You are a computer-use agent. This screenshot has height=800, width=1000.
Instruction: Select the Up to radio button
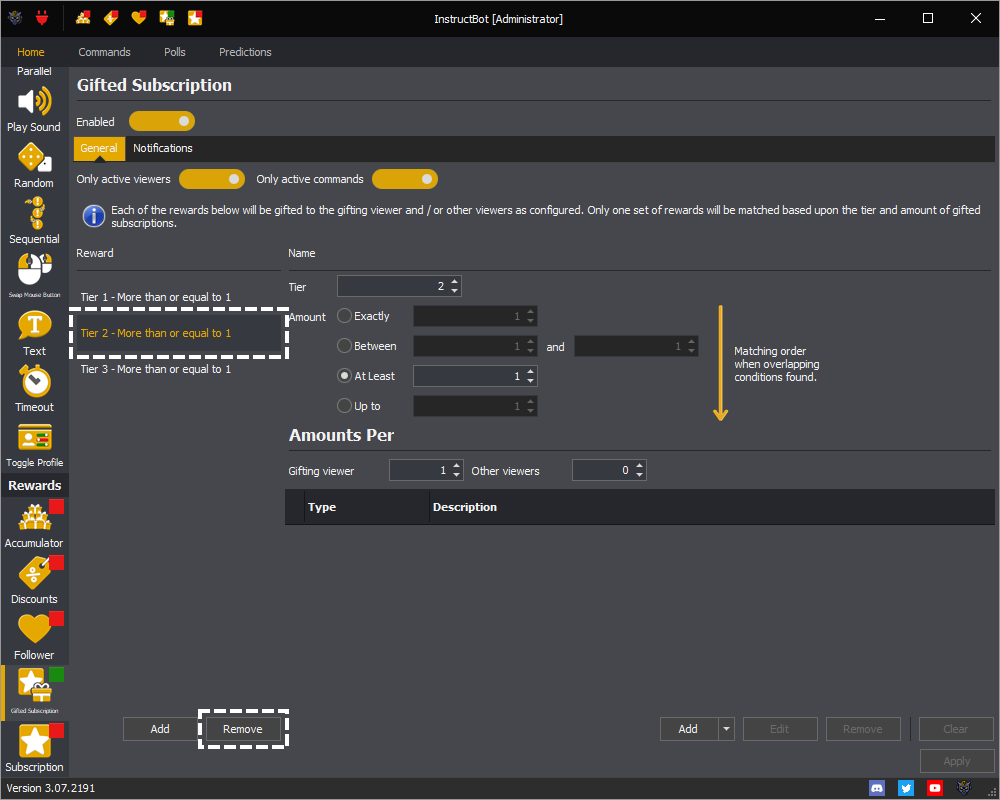(344, 406)
